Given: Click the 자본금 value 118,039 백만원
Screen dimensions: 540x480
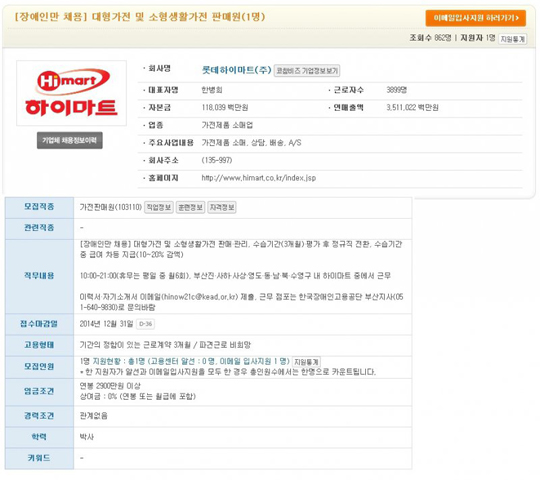Looking at the screenshot, I should tap(225, 108).
